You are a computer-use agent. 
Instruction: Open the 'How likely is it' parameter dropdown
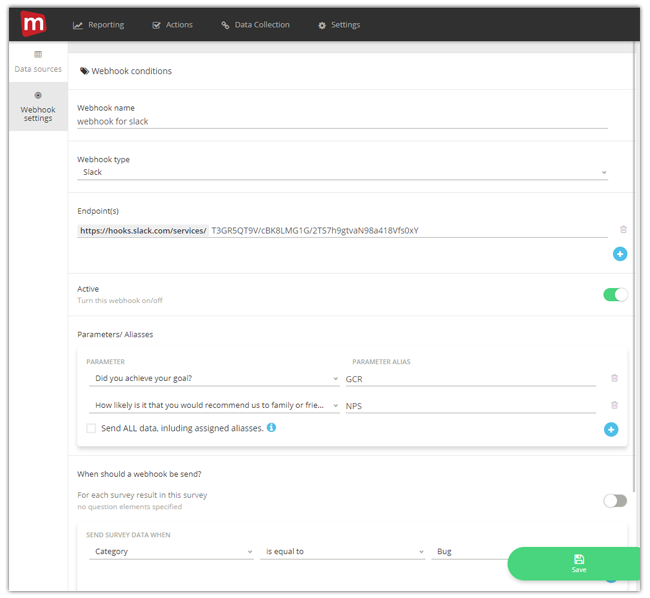214,405
